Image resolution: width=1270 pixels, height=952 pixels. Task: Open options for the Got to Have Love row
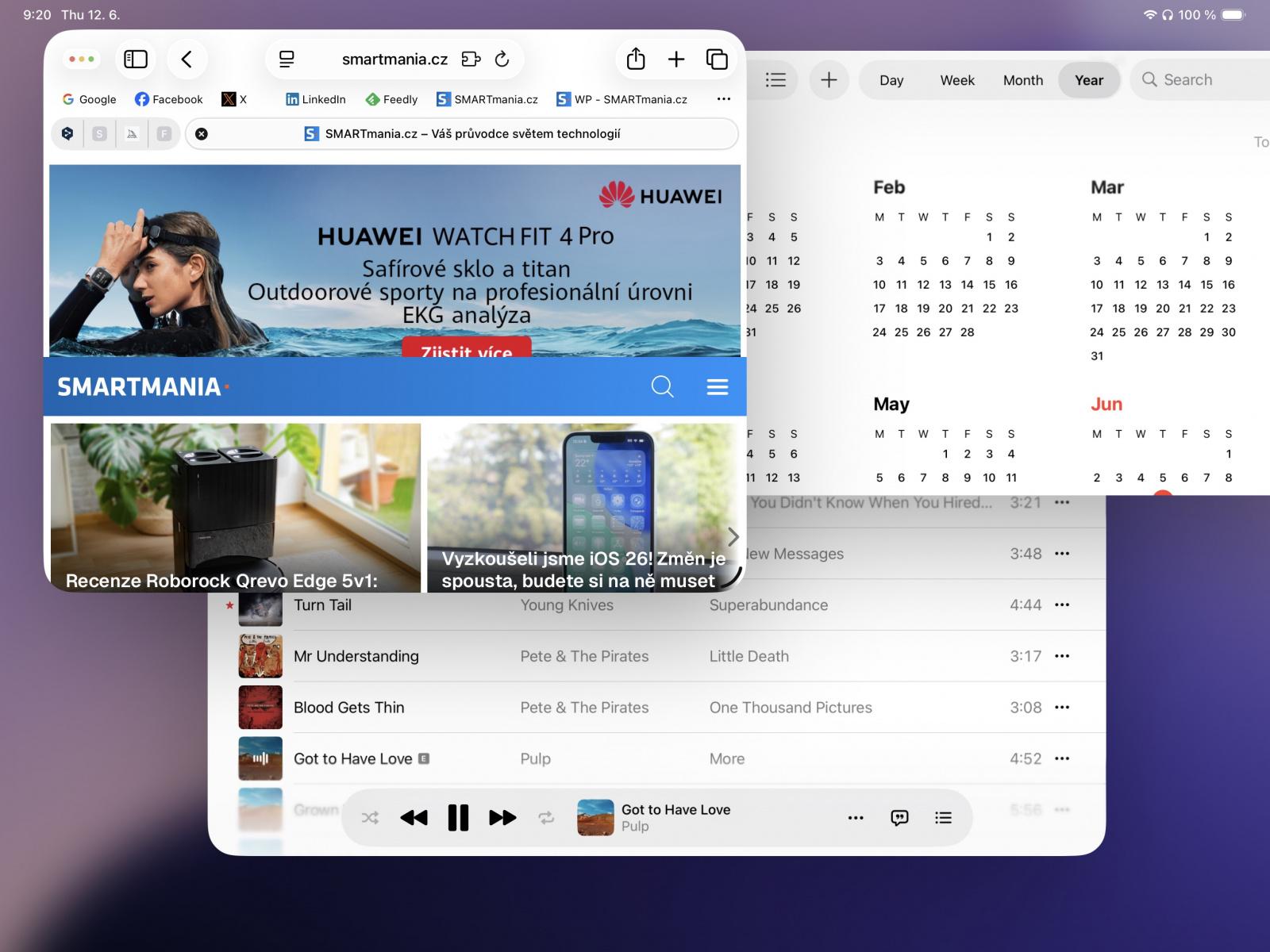[1062, 758]
